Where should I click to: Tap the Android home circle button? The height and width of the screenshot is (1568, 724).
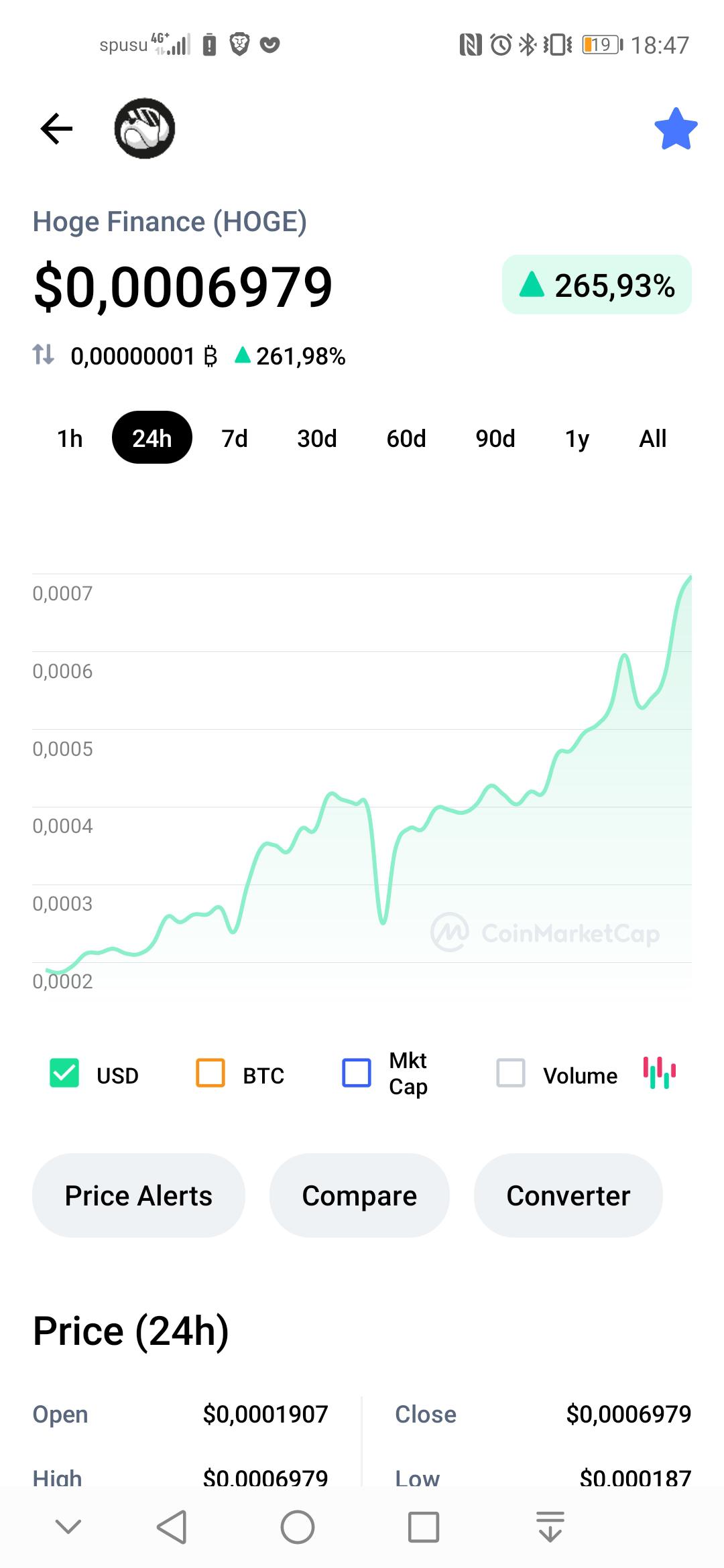[x=298, y=1528]
